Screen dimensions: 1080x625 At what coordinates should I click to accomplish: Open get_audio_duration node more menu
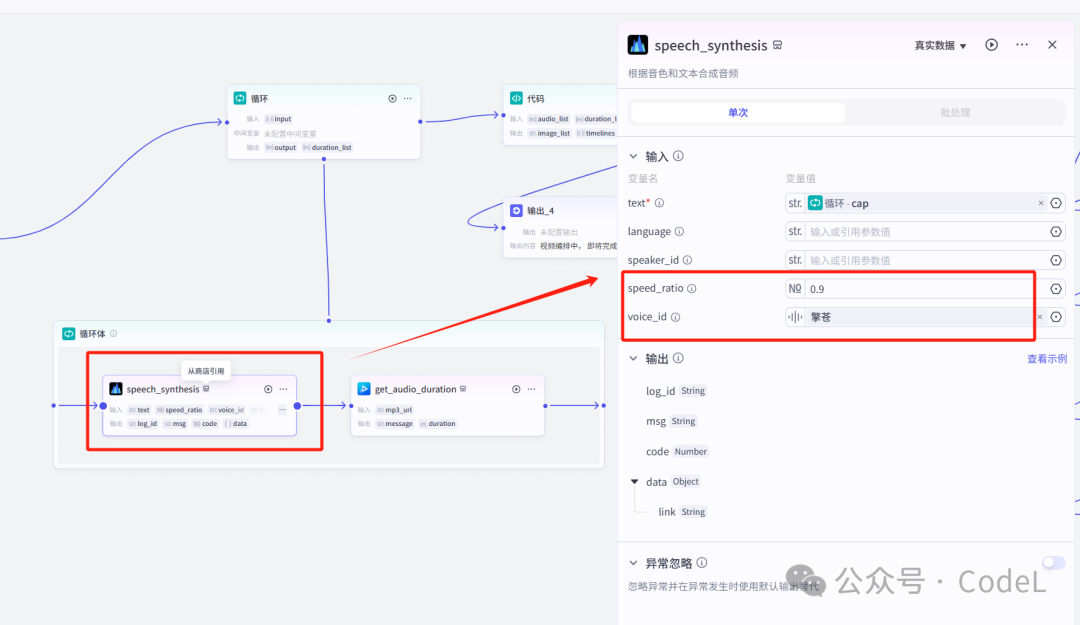coord(532,389)
